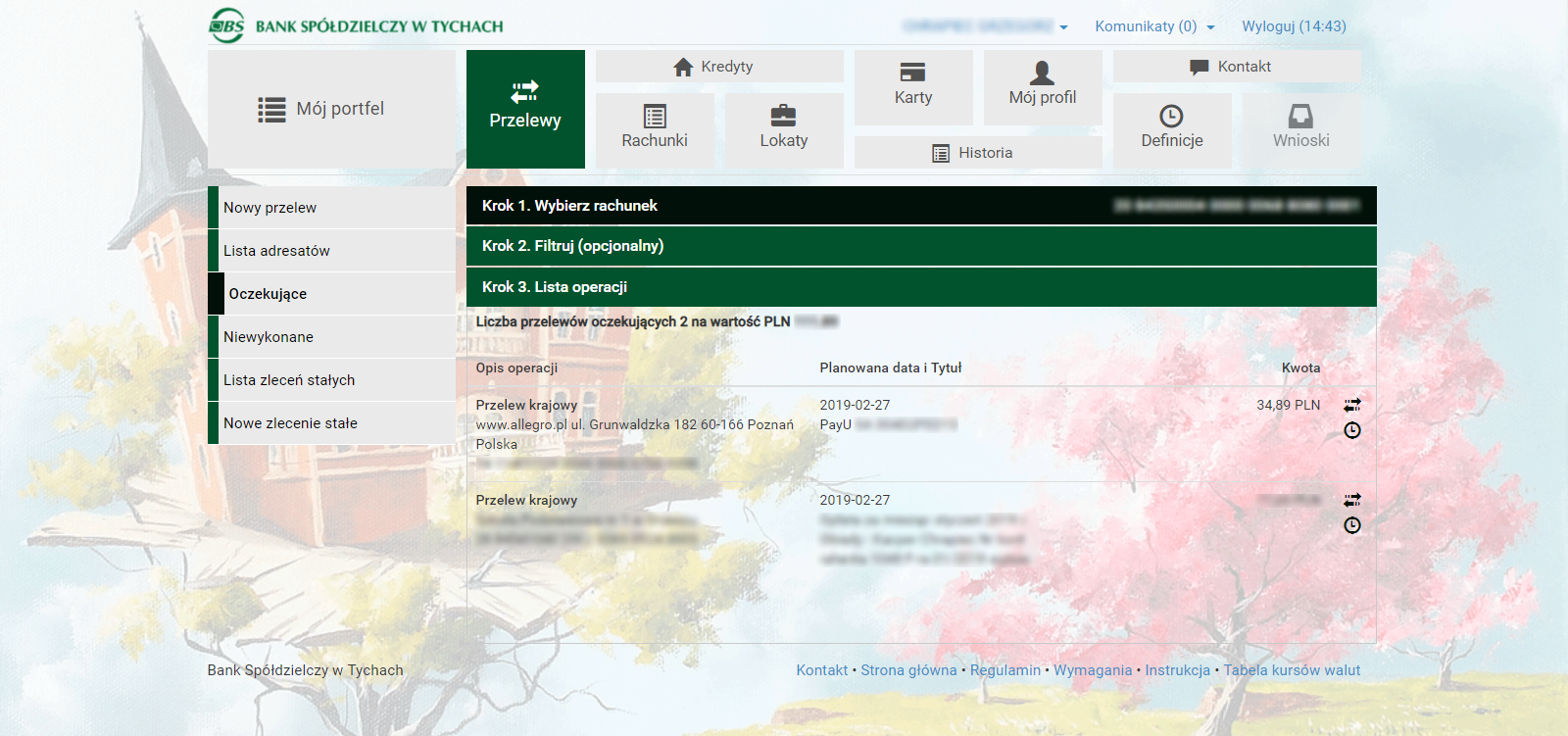Screen dimensions: 1568x736
Task: Expand Krok 2. Filtruj (opcjonalny) section
Action: 921,246
